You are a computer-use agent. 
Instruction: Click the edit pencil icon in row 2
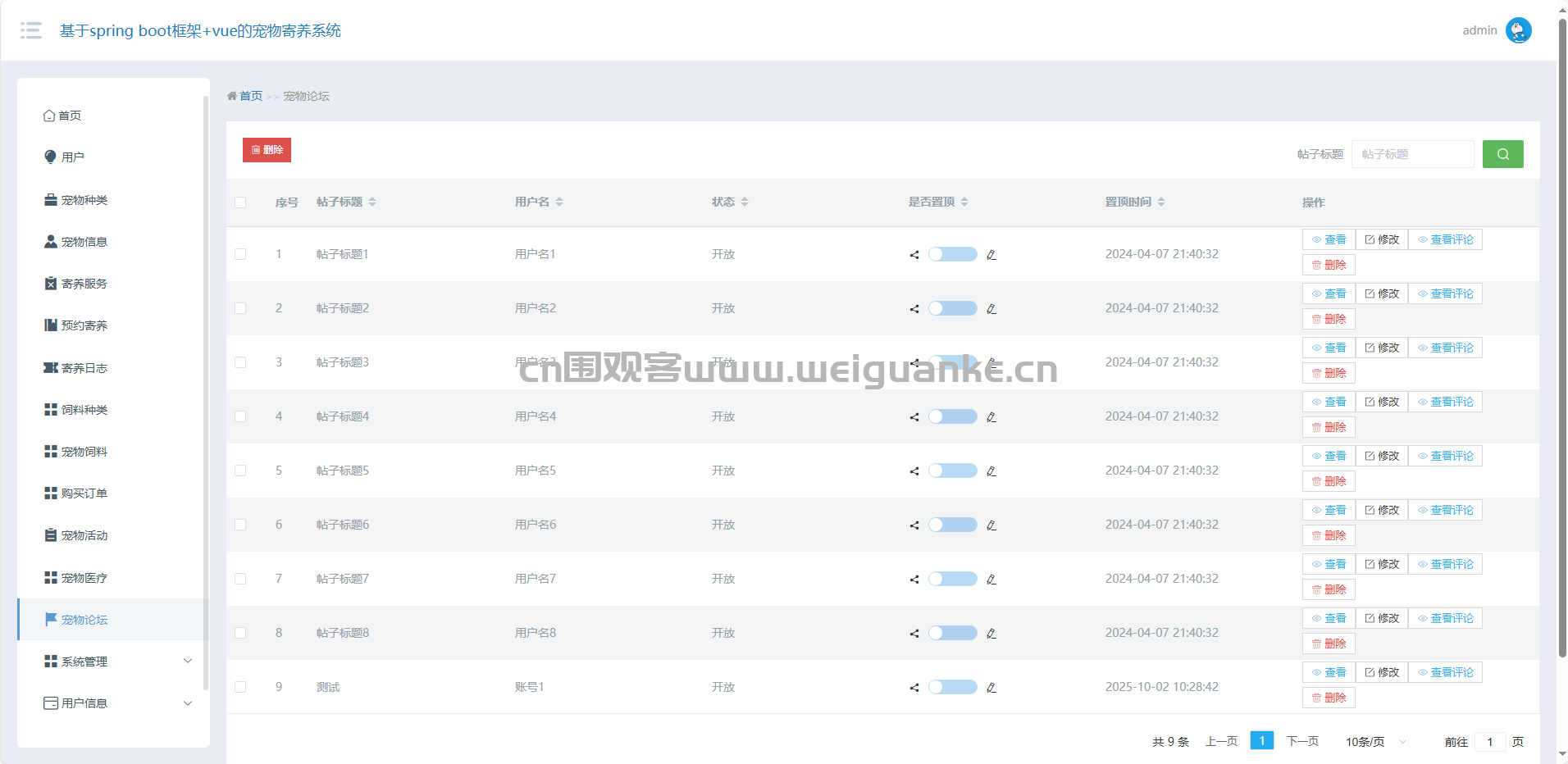(x=991, y=309)
